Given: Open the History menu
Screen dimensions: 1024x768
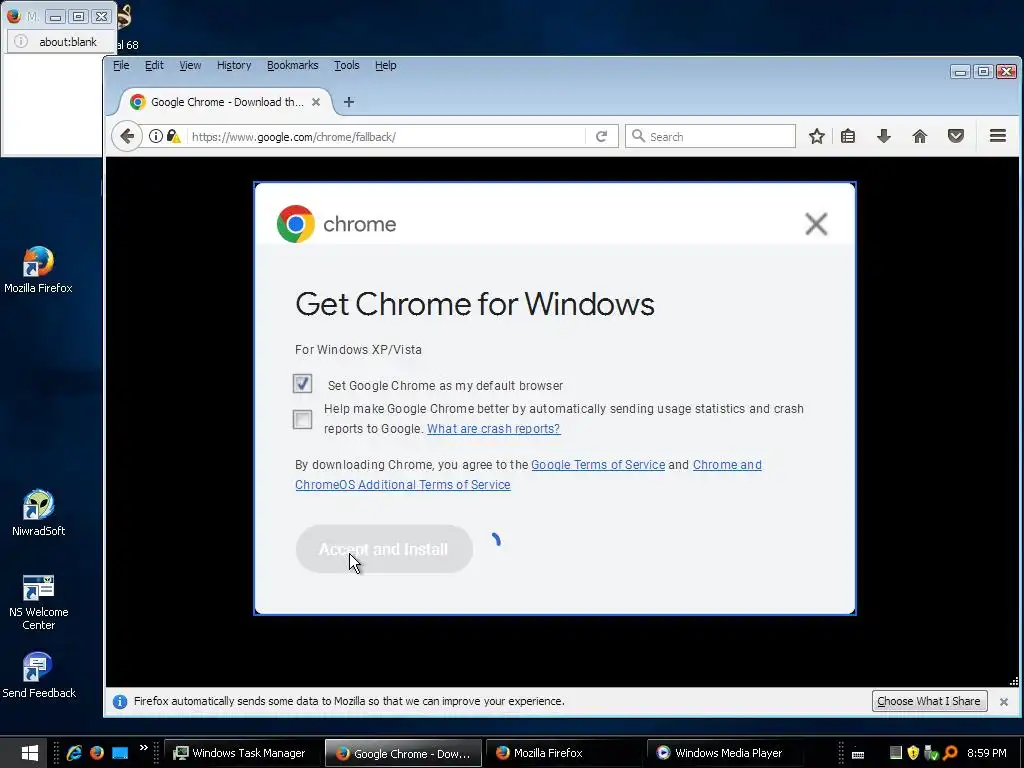Looking at the screenshot, I should point(234,65).
